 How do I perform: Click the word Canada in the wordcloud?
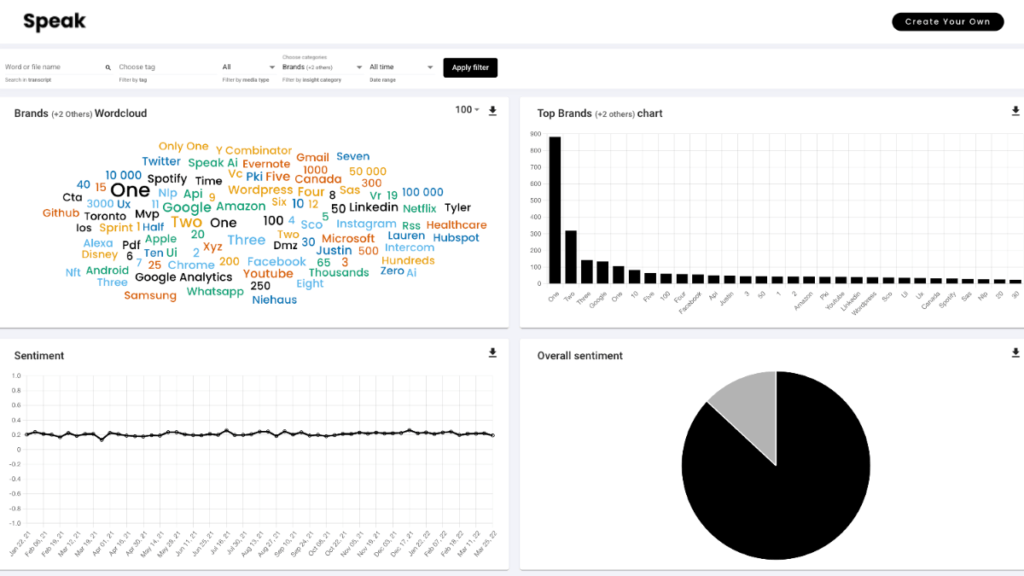(318, 179)
